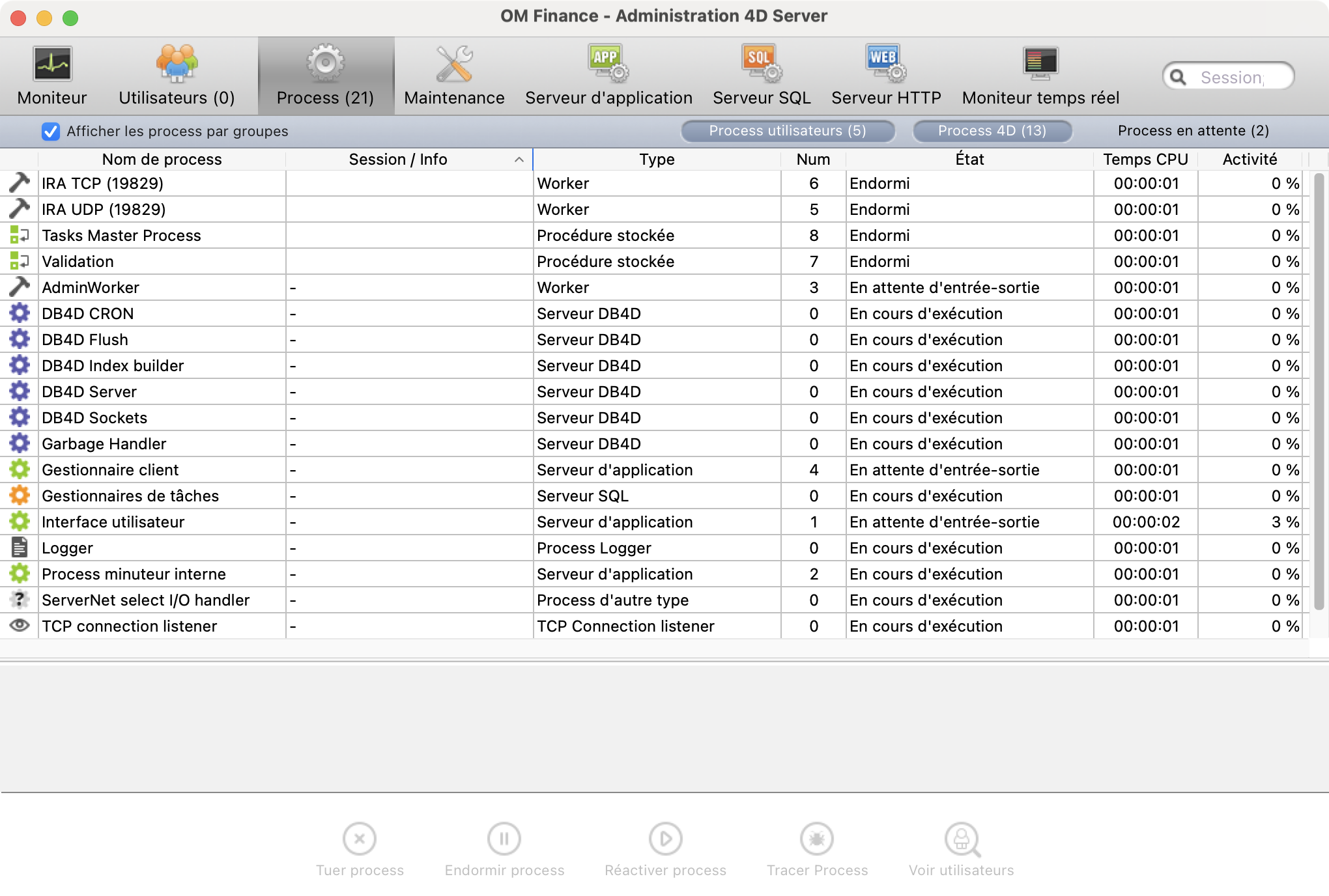This screenshot has width=1329, height=896.
Task: Toggle the Process 4D (13) filter
Action: point(992,131)
